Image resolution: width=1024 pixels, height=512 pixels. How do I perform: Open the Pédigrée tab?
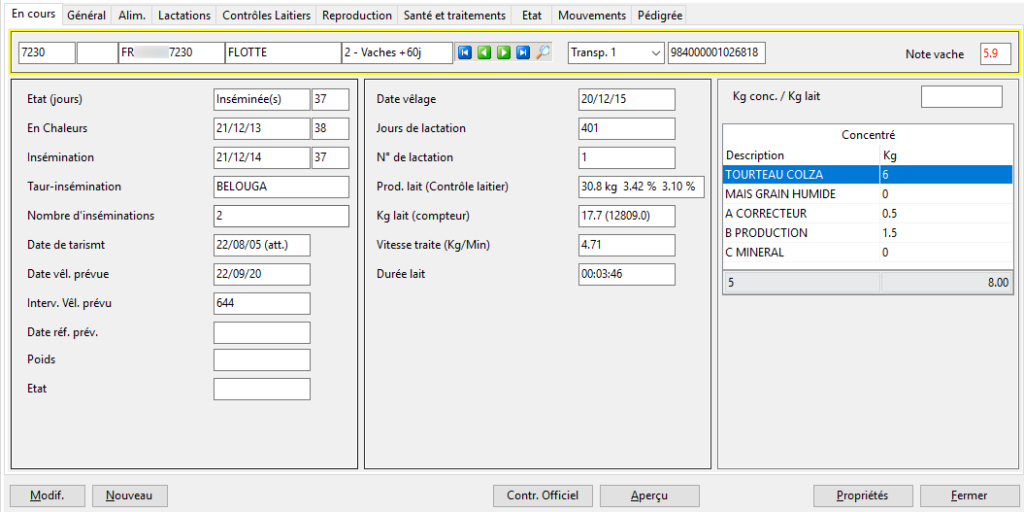click(x=660, y=16)
